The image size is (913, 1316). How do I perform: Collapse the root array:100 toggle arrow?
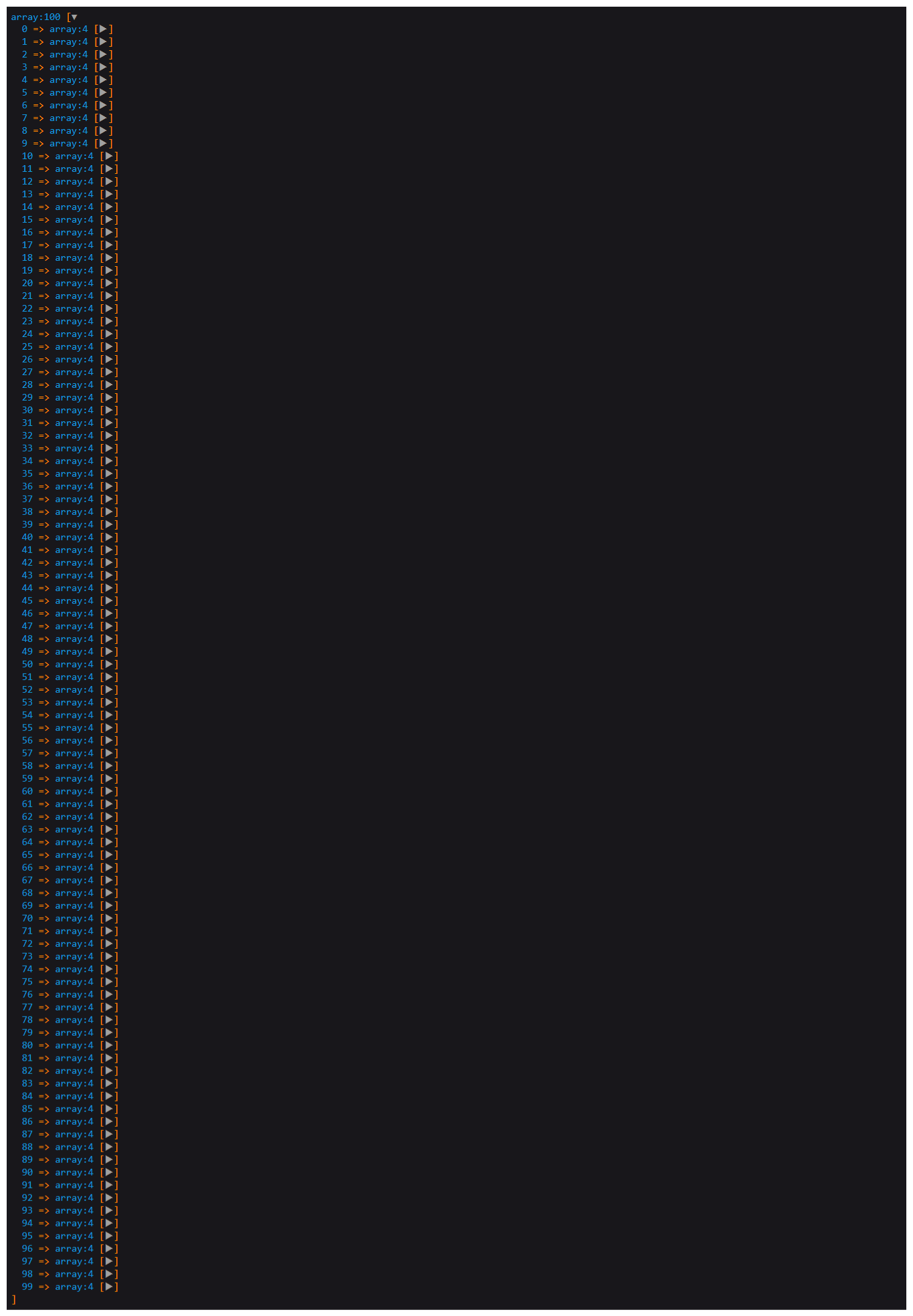(74, 17)
